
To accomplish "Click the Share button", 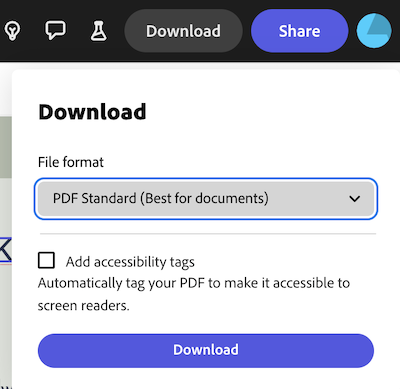I will point(299,31).
